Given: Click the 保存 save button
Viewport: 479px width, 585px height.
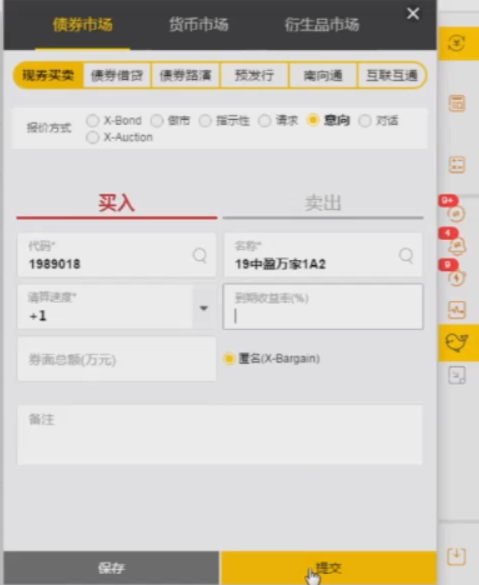Looking at the screenshot, I should coord(111,567).
